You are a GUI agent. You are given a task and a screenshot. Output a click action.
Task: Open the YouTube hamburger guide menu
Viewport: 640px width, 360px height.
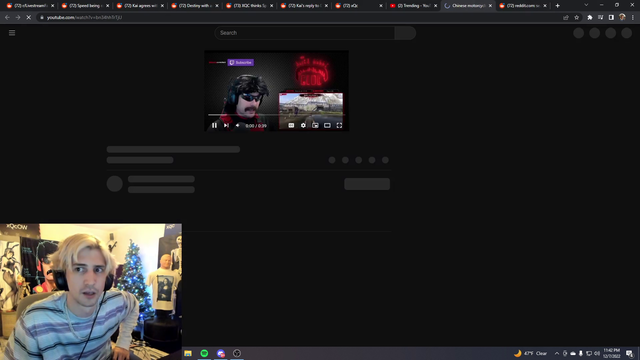tap(12, 33)
